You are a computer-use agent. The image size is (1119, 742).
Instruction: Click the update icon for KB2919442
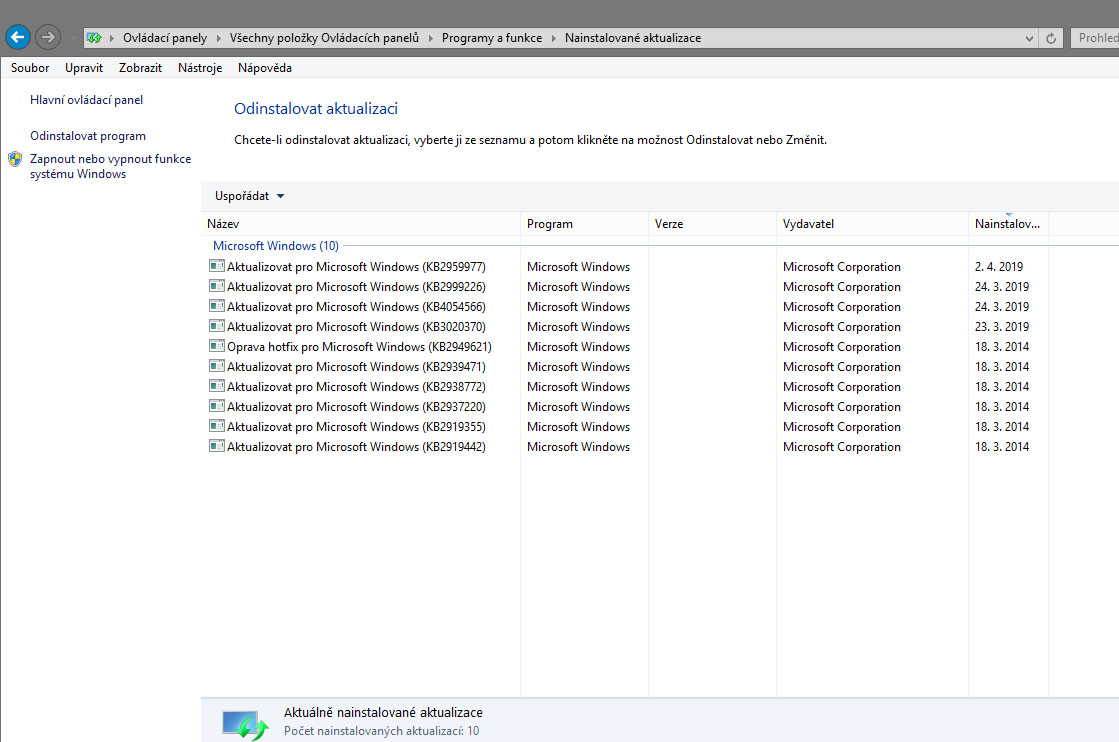[x=217, y=446]
